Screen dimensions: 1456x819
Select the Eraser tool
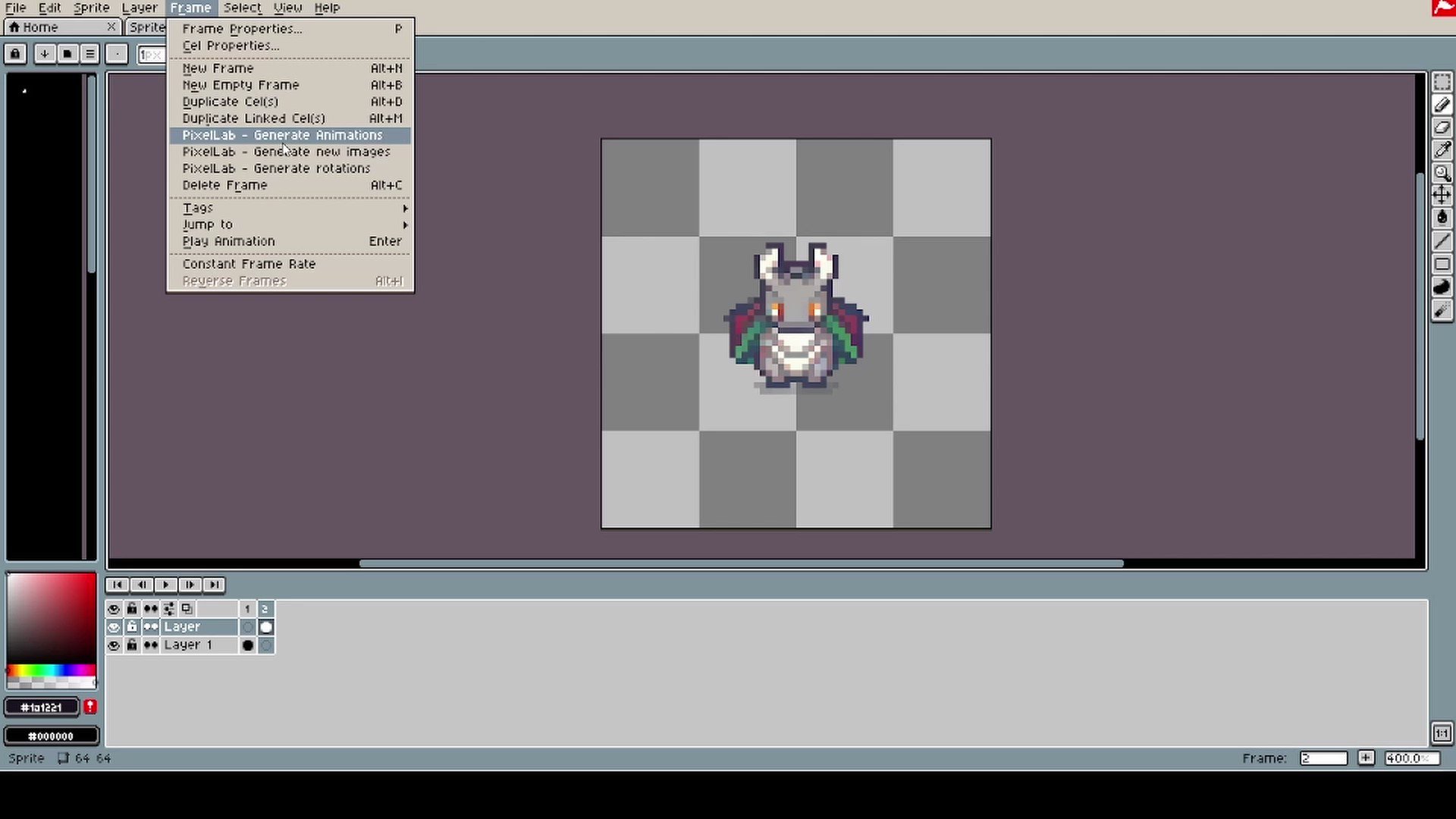click(x=1442, y=127)
